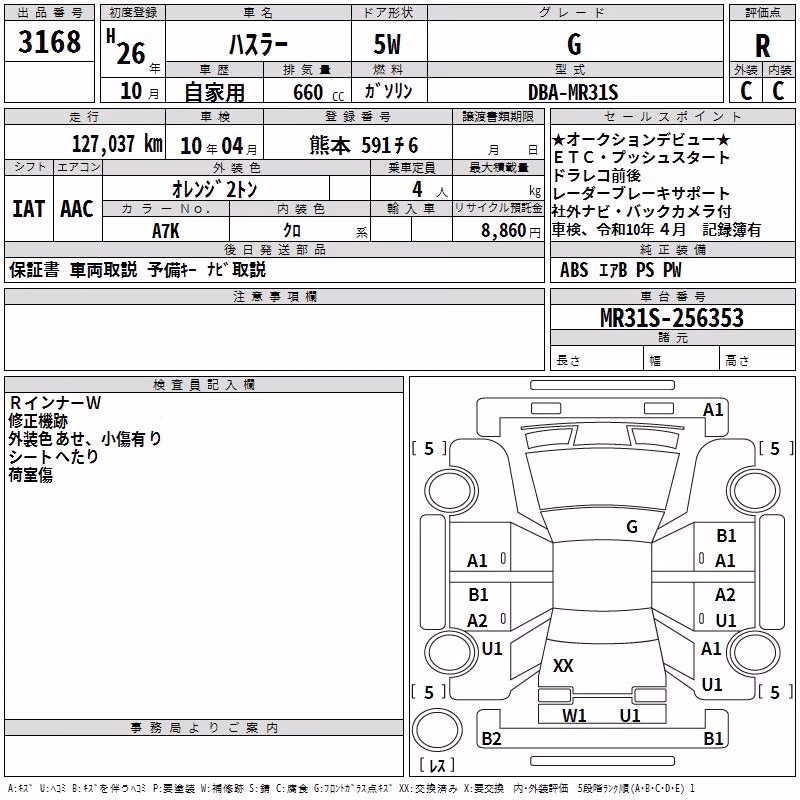Select inspector note シートへたり
800x800 pixels.
(x=53, y=457)
